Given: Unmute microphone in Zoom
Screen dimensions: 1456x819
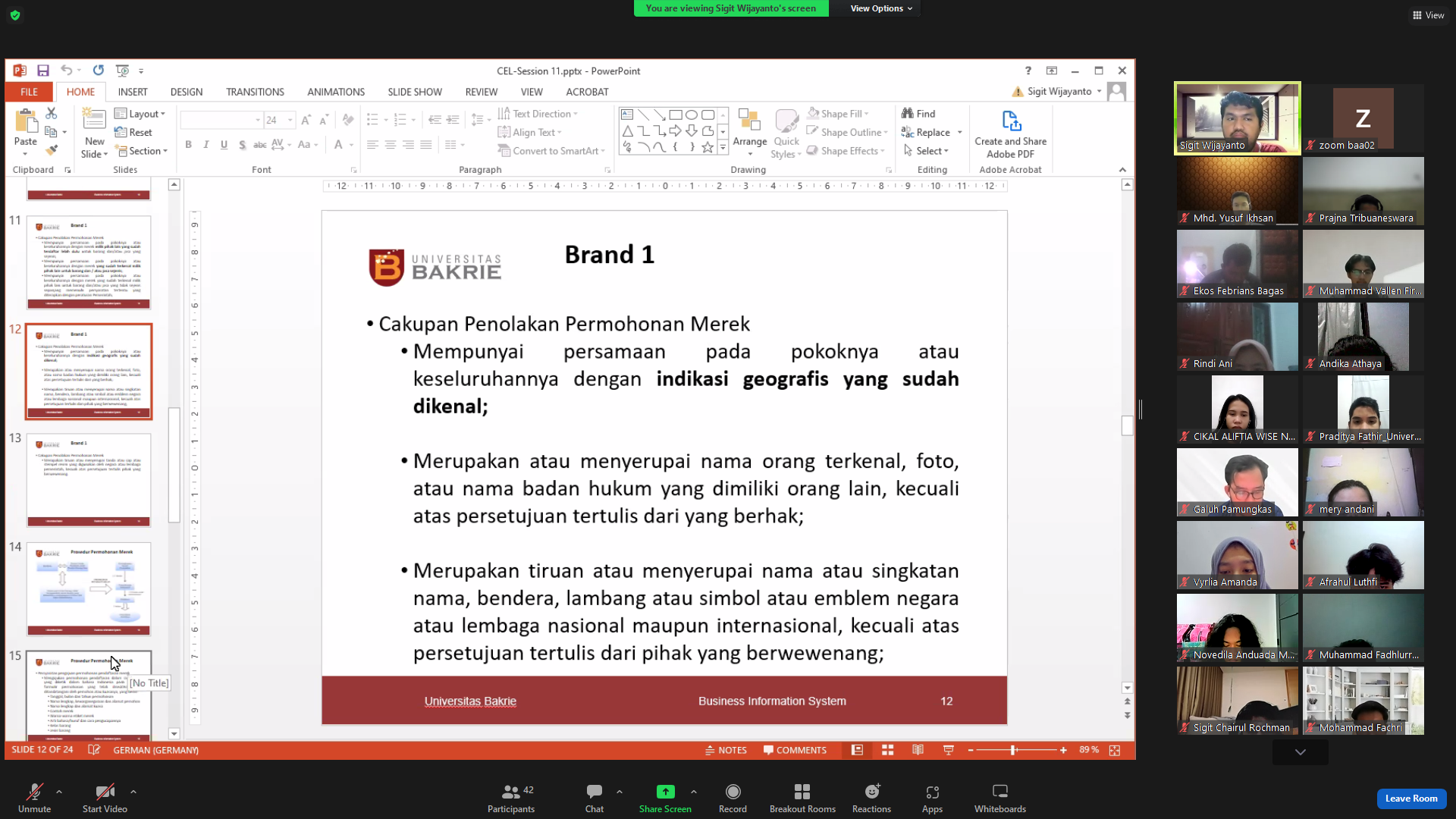Looking at the screenshot, I should pyautogui.click(x=34, y=799).
